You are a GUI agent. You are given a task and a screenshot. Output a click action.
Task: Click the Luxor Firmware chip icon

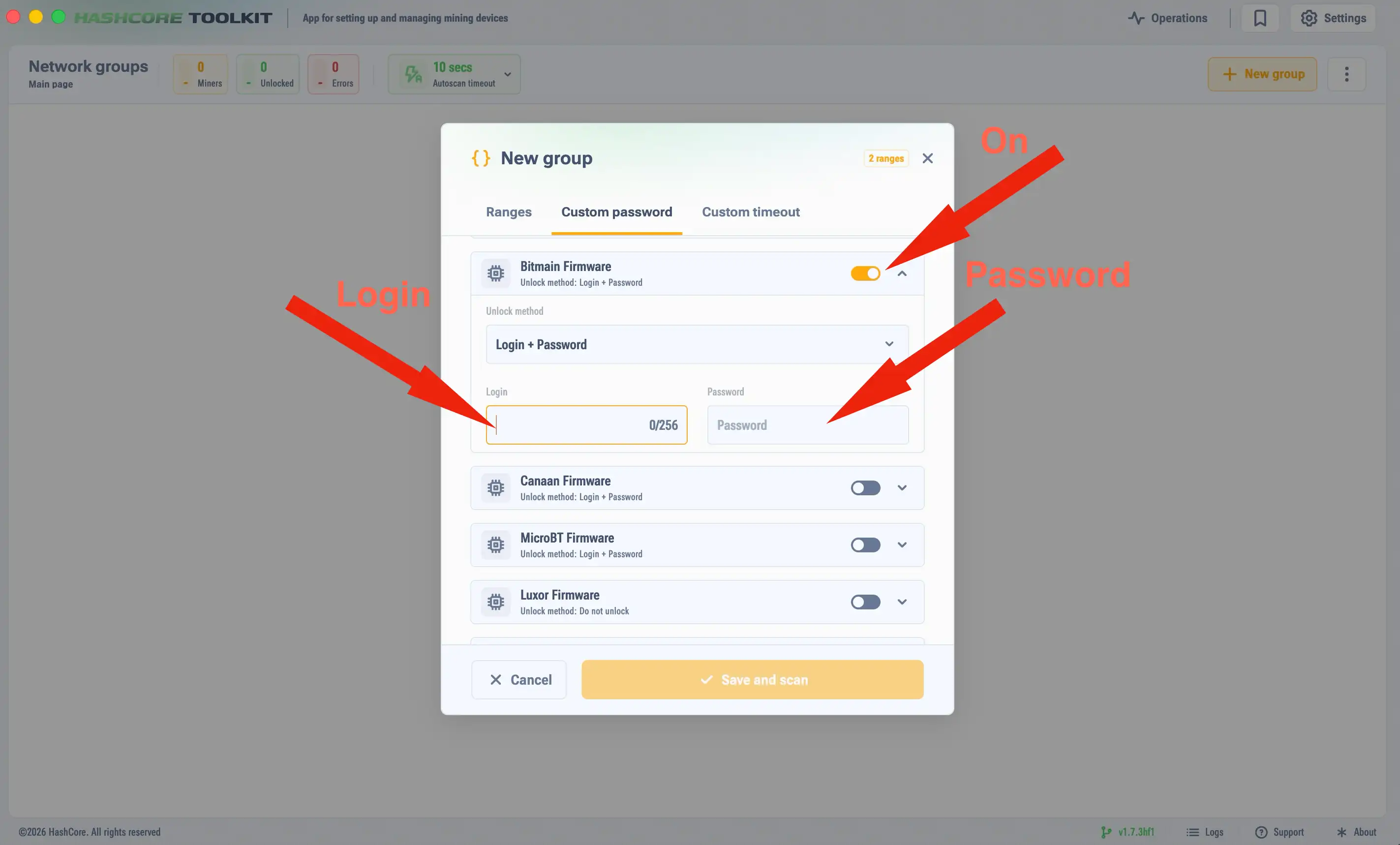pyautogui.click(x=495, y=601)
